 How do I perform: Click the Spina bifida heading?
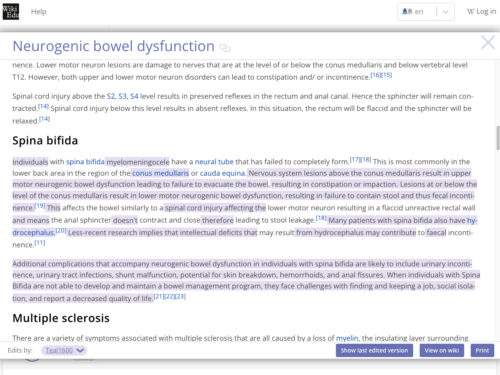coord(45,140)
